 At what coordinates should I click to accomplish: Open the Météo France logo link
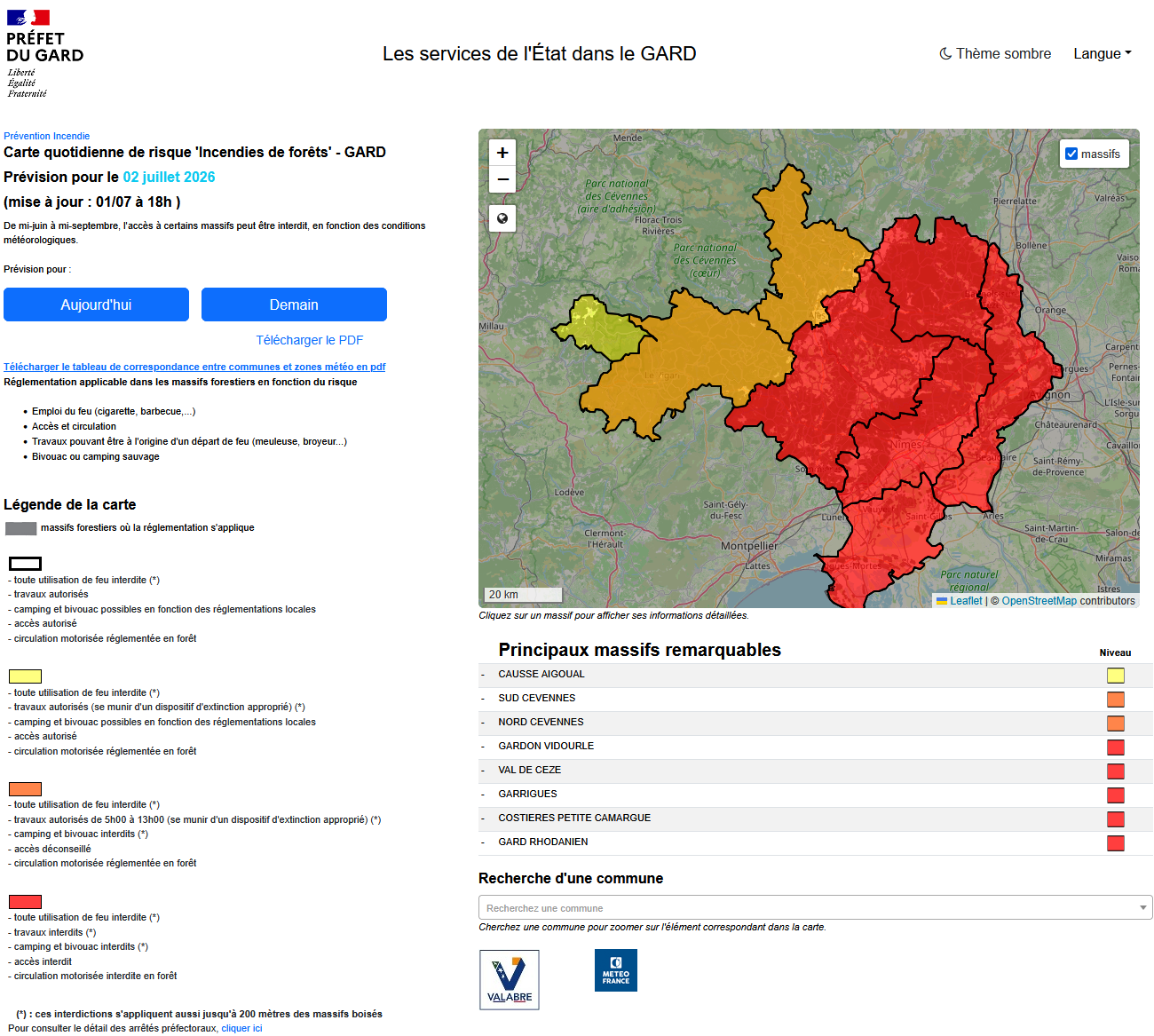pyautogui.click(x=616, y=970)
